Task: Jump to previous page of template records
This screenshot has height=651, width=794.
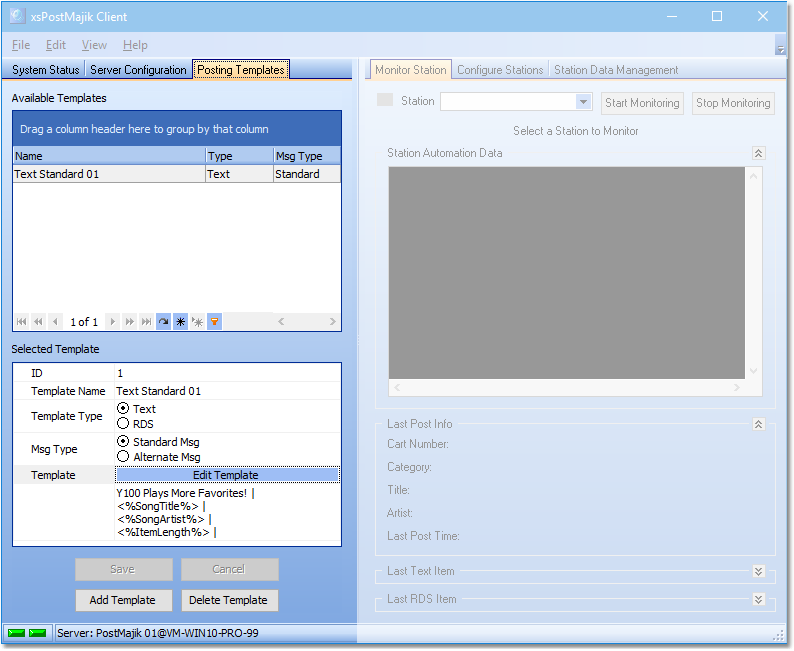Action: [x=38, y=322]
